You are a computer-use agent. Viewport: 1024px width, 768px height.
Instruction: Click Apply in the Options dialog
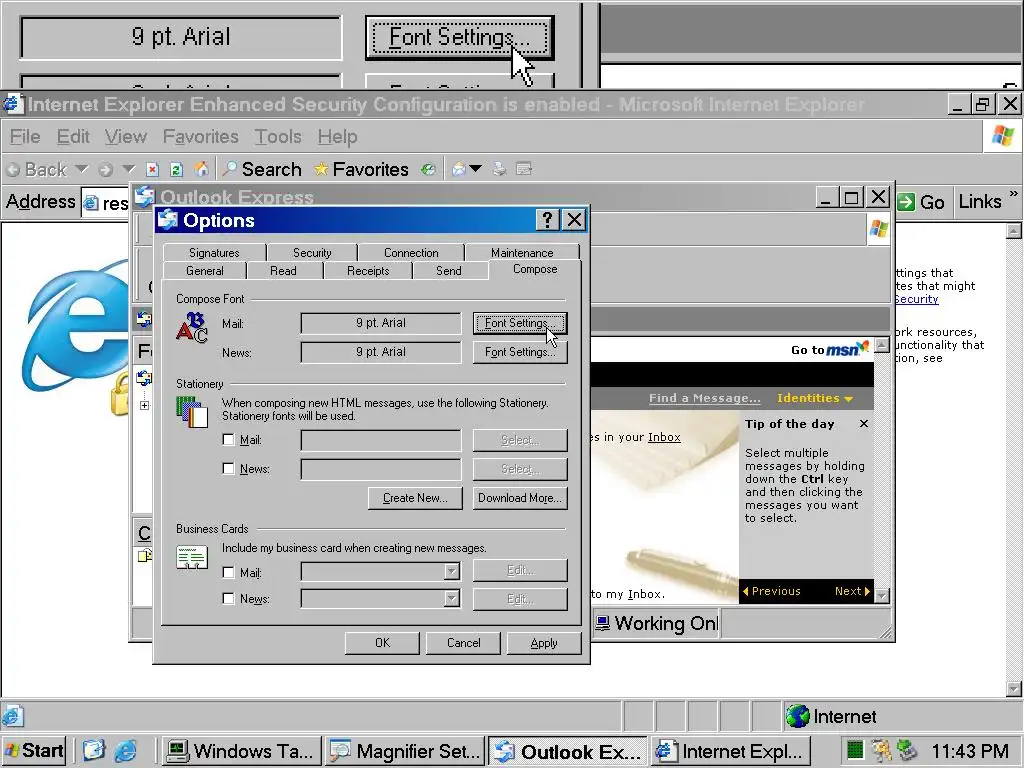pos(544,643)
